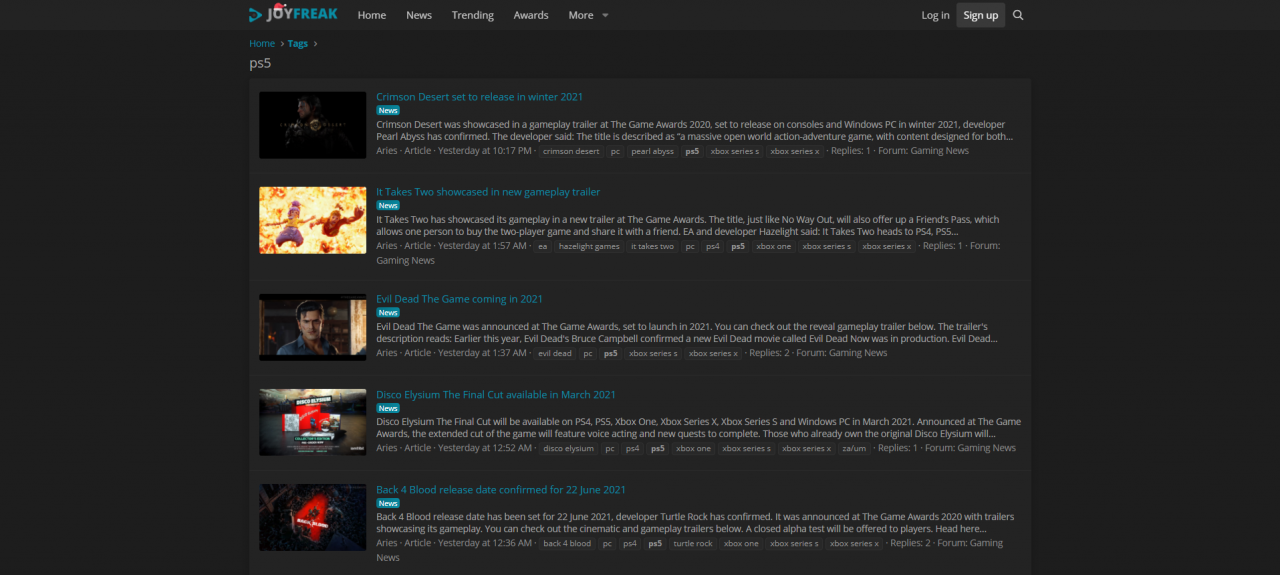
Task: Click News badge under Back 4 Blood title
Action: point(388,504)
